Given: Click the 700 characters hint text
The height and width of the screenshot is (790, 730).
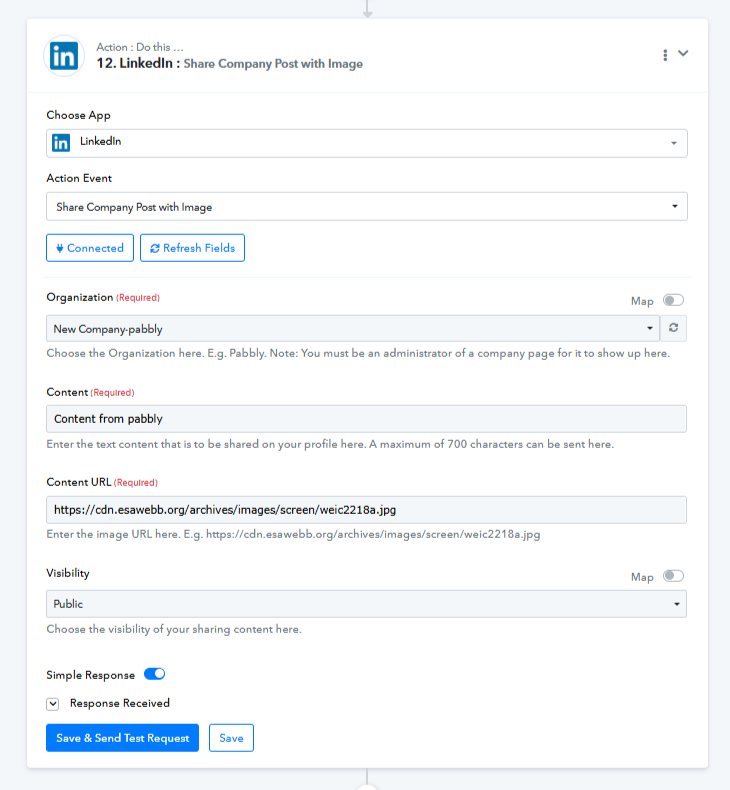Looking at the screenshot, I should click(x=330, y=444).
